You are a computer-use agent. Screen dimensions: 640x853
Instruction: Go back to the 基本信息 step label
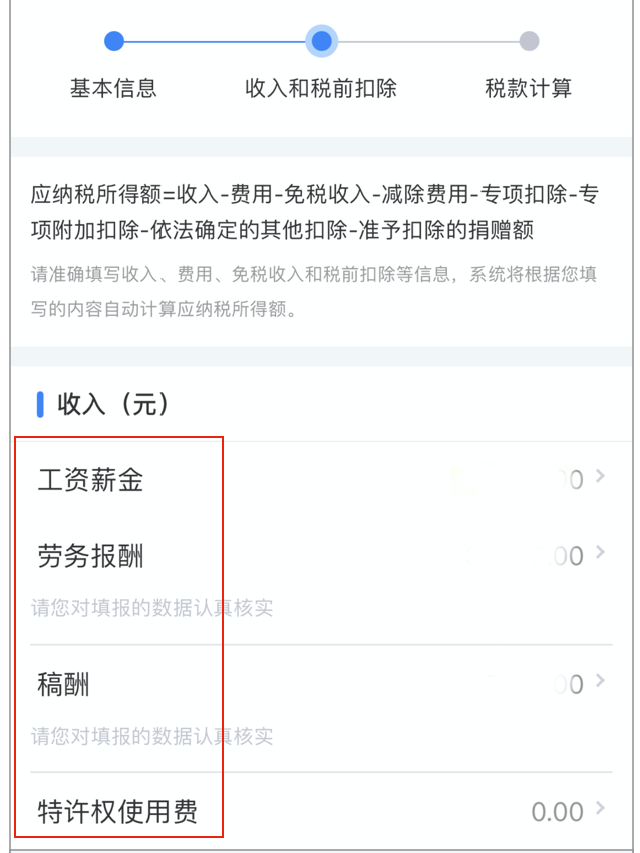click(x=113, y=88)
